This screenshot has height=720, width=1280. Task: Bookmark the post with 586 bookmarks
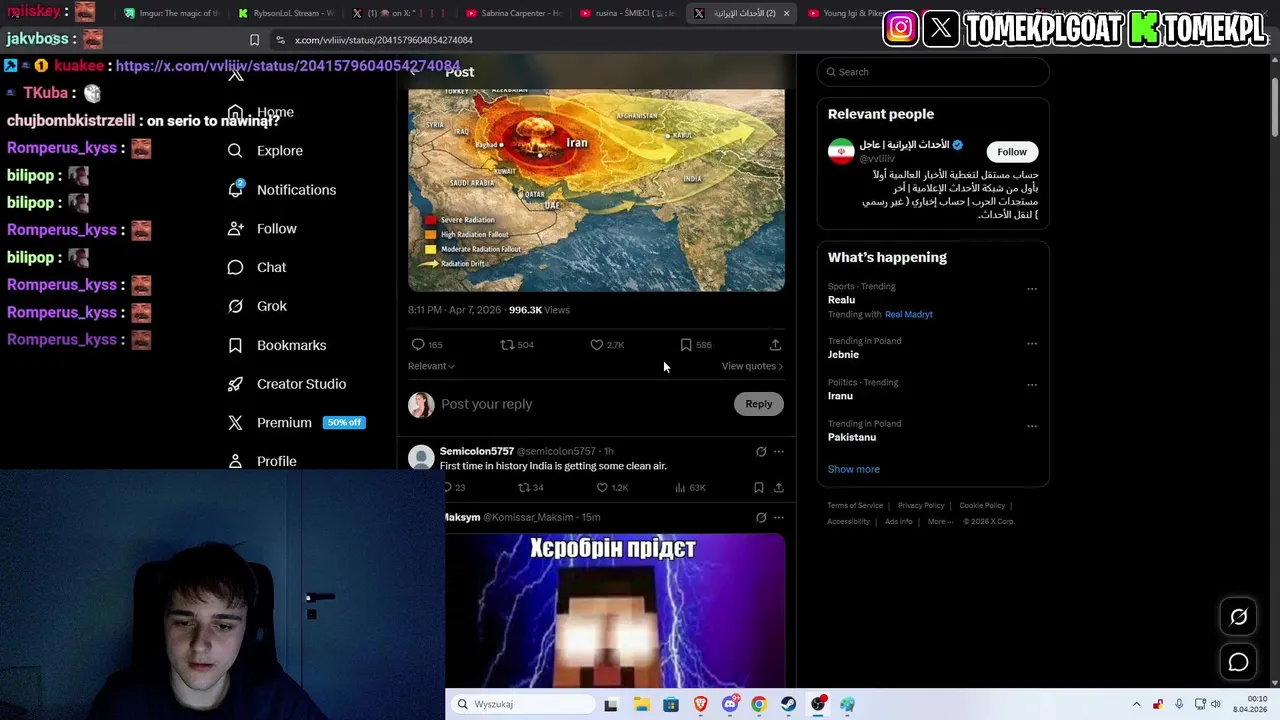click(x=686, y=345)
